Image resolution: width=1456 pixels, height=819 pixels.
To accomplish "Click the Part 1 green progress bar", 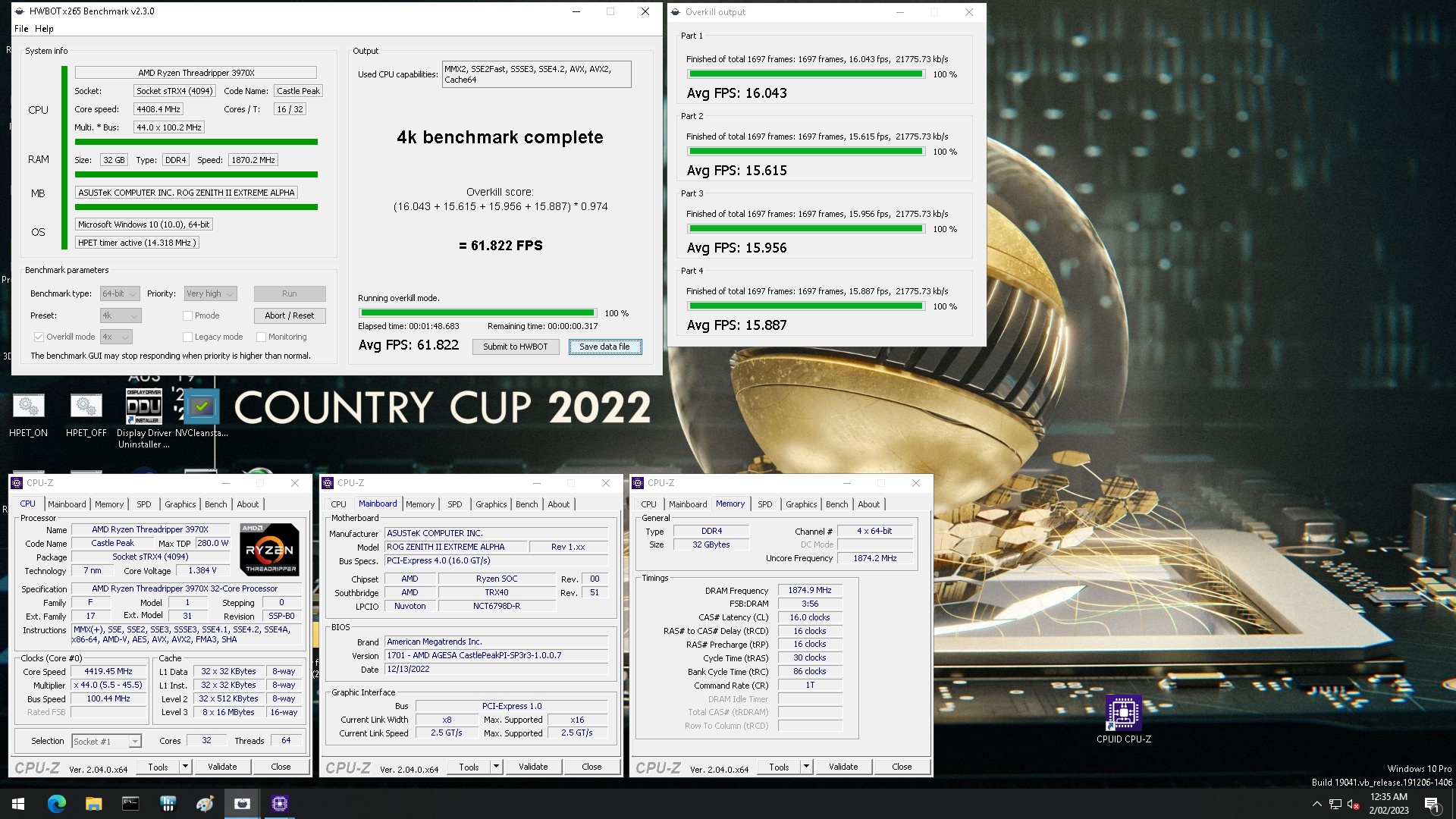I will click(806, 74).
